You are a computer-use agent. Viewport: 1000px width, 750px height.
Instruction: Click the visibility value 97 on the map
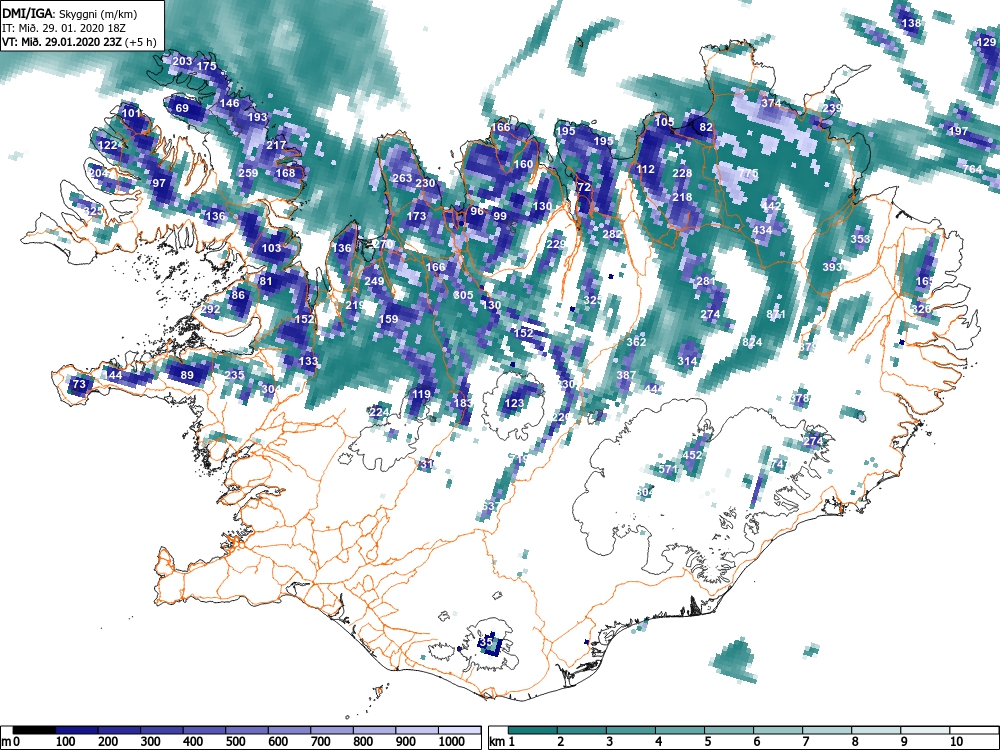[159, 183]
